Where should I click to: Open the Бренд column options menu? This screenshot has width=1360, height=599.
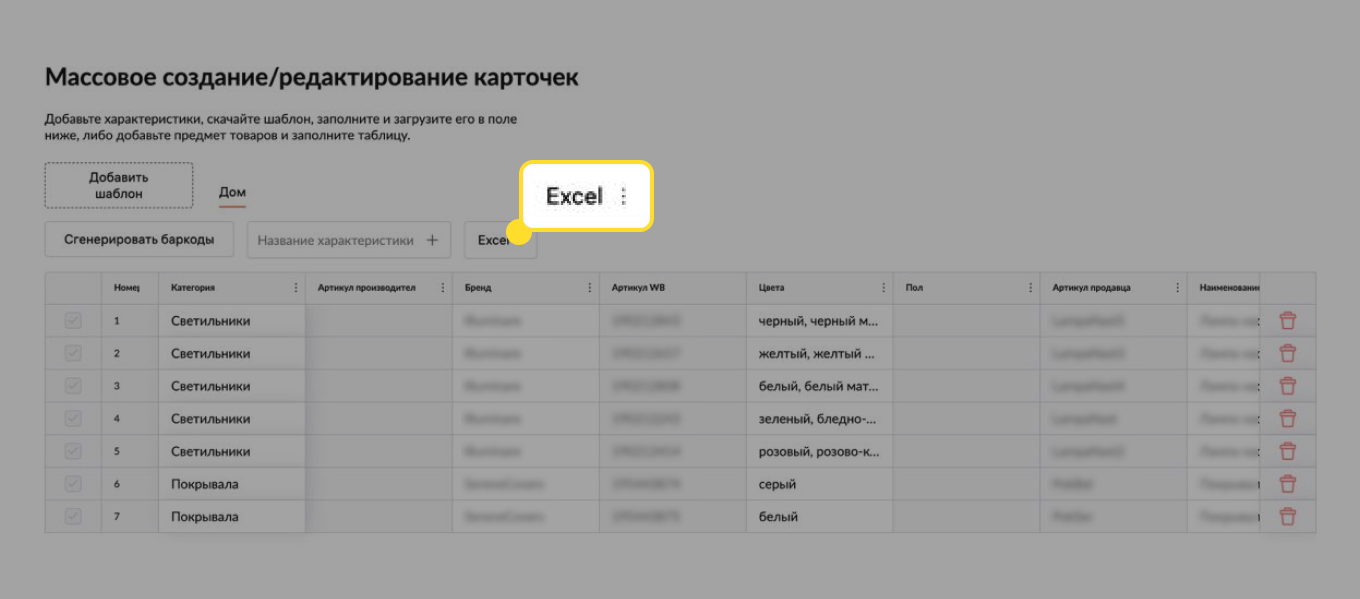588,287
